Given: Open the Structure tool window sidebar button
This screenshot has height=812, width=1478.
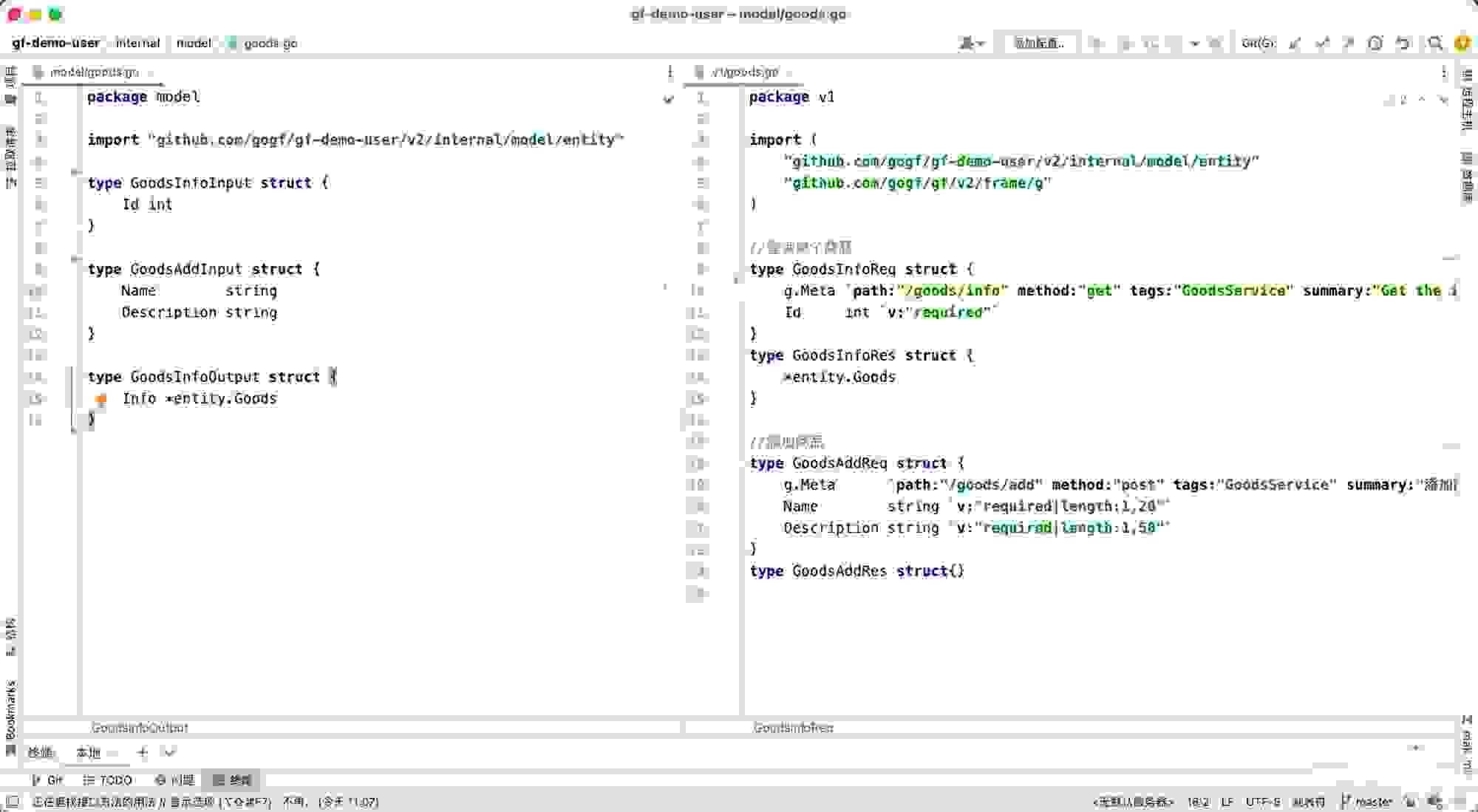Looking at the screenshot, I should [x=10, y=637].
